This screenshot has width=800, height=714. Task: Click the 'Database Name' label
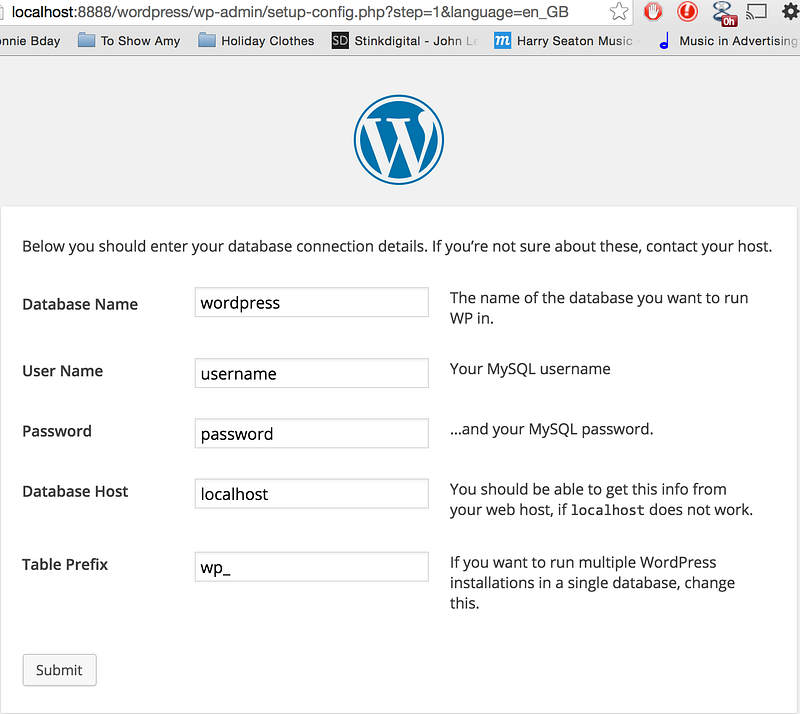(x=80, y=304)
